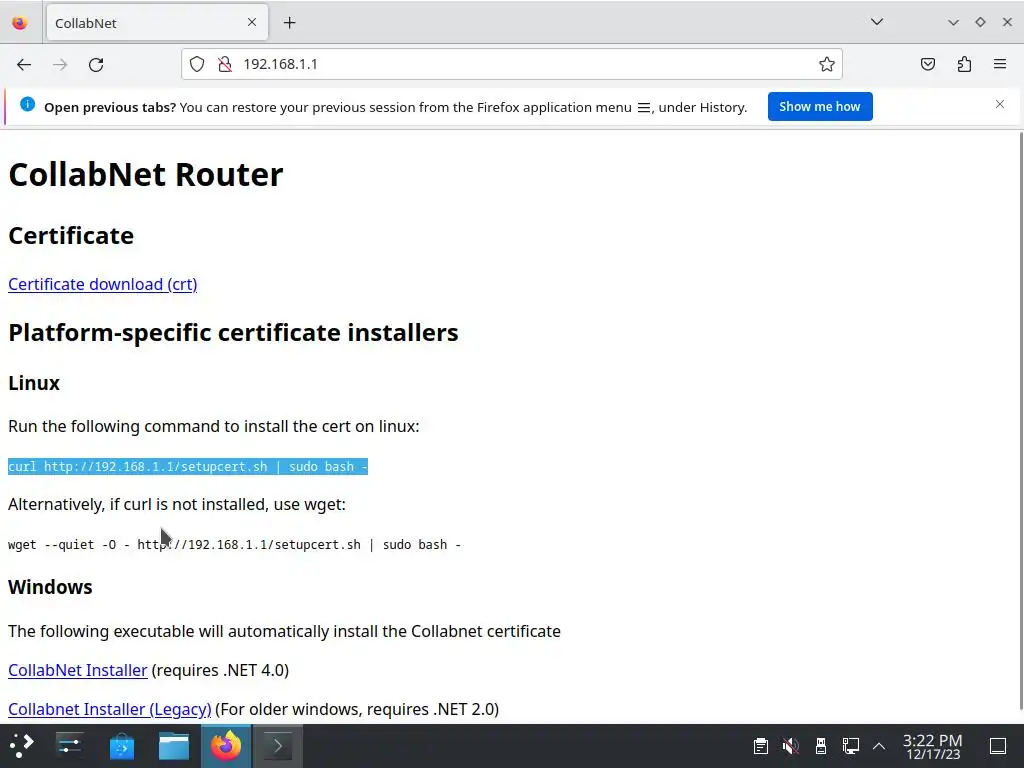Select the CollabNet tab

[x=157, y=23]
